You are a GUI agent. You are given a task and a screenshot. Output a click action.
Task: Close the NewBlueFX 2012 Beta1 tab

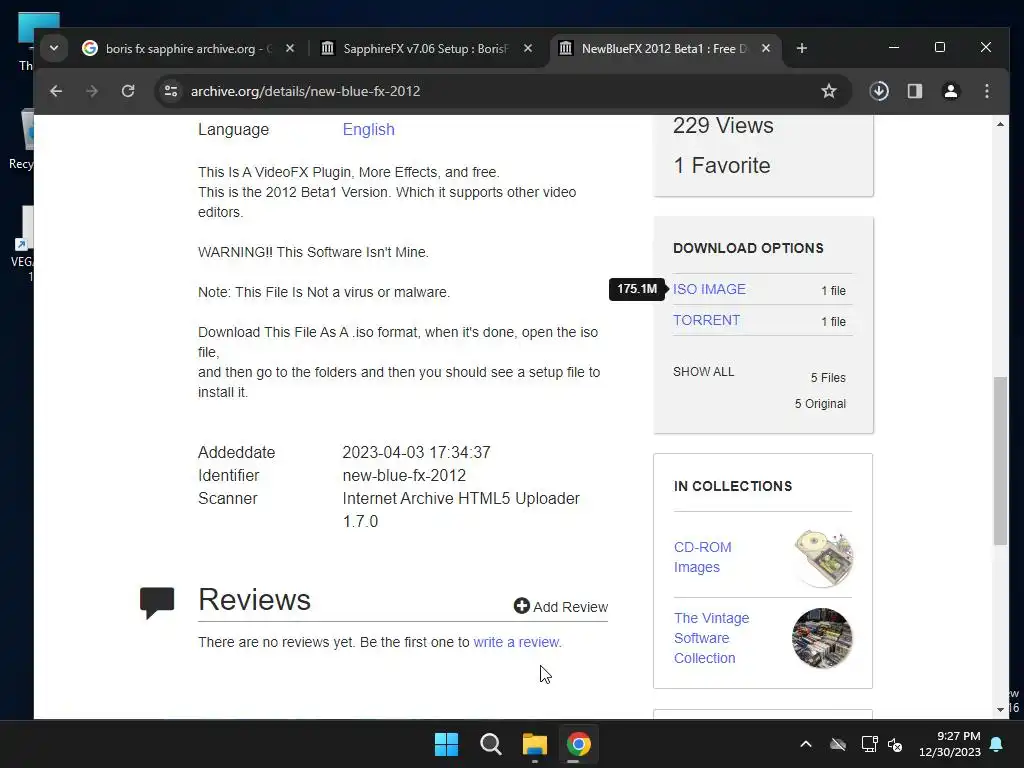(x=766, y=48)
